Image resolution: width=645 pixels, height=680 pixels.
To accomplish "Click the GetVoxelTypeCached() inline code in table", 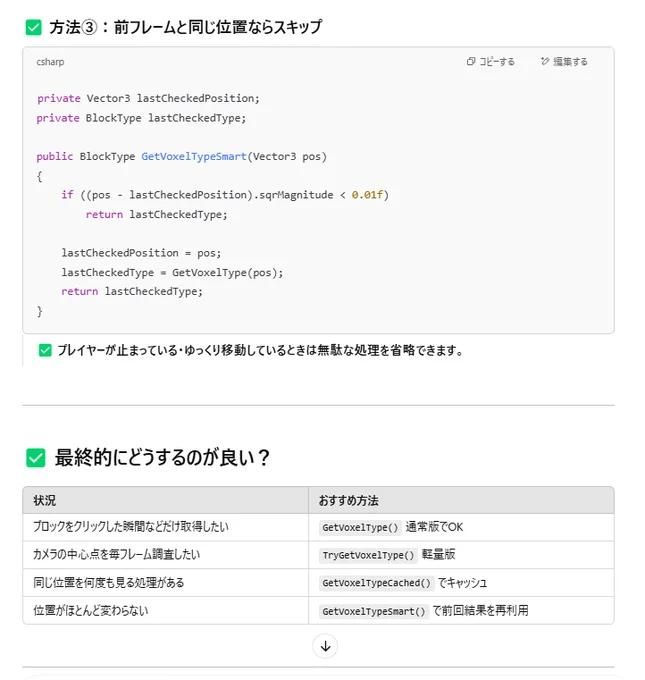I will [x=376, y=583].
